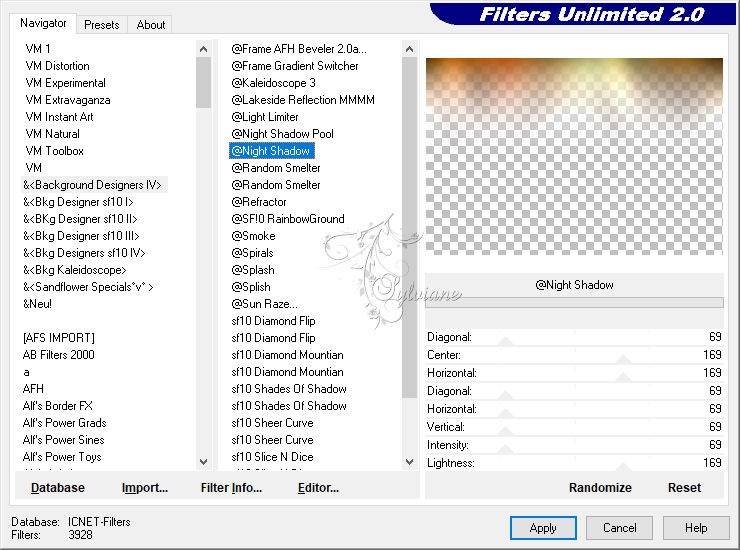Choose @Kaleidoscope 3 filter
Image resolution: width=740 pixels, height=550 pixels.
coord(273,83)
